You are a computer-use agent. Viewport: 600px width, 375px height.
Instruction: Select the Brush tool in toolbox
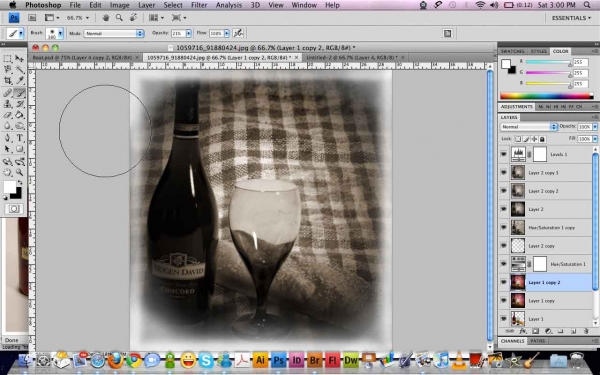[20, 93]
